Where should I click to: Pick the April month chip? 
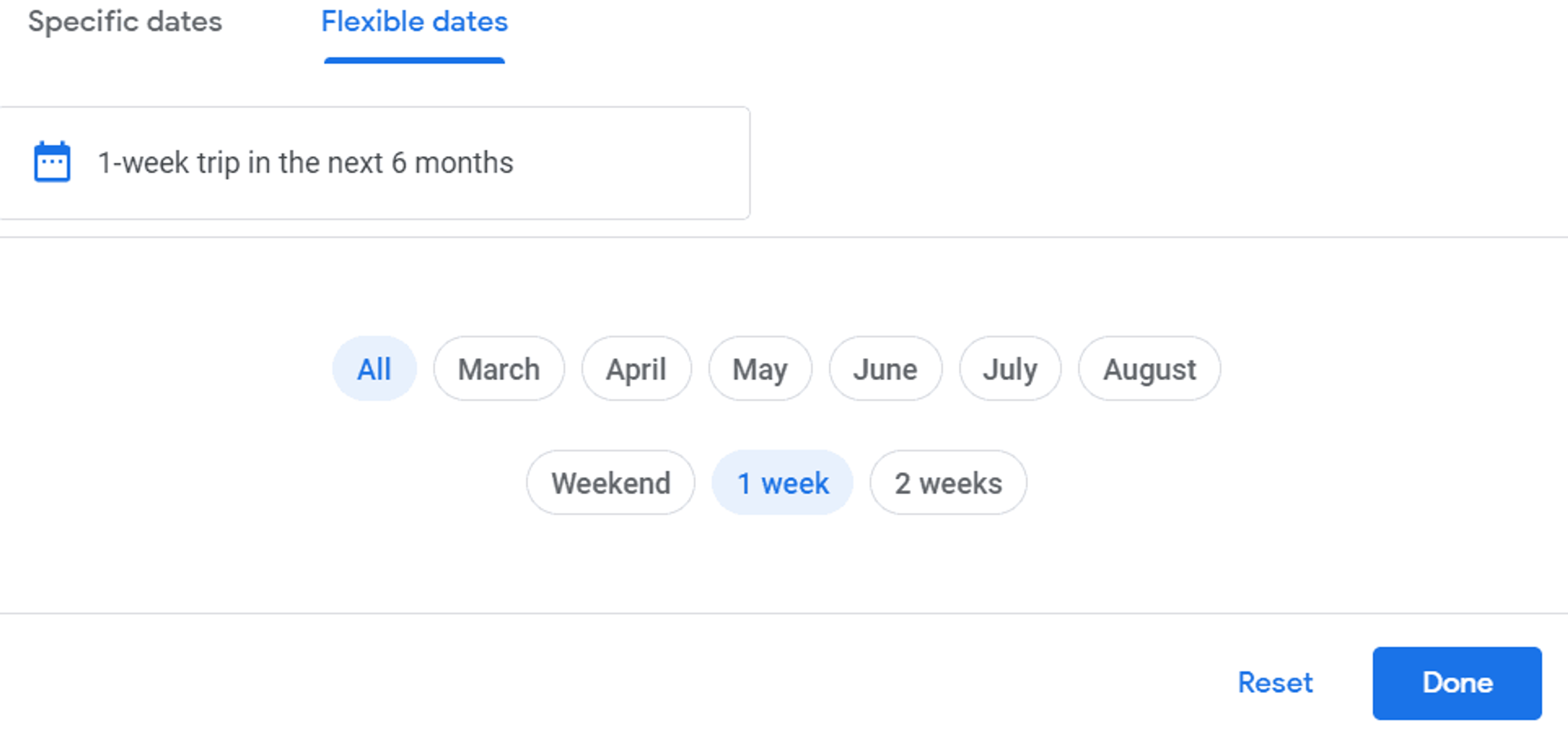coord(636,368)
